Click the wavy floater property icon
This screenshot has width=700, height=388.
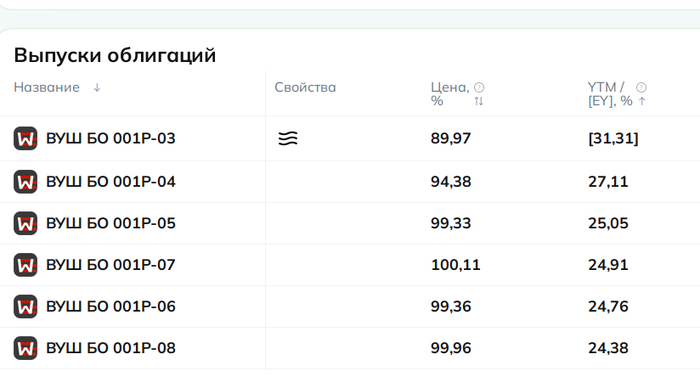click(x=288, y=139)
